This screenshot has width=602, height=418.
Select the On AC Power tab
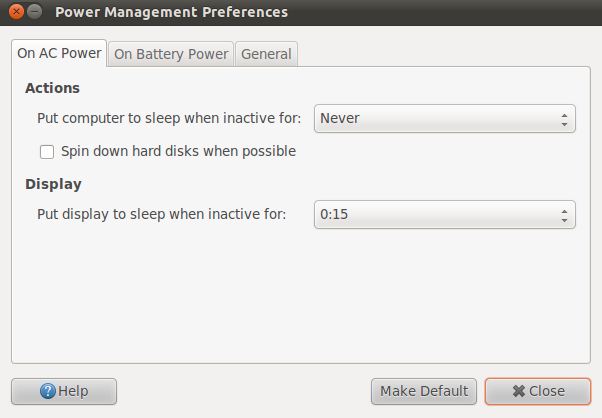click(x=59, y=54)
